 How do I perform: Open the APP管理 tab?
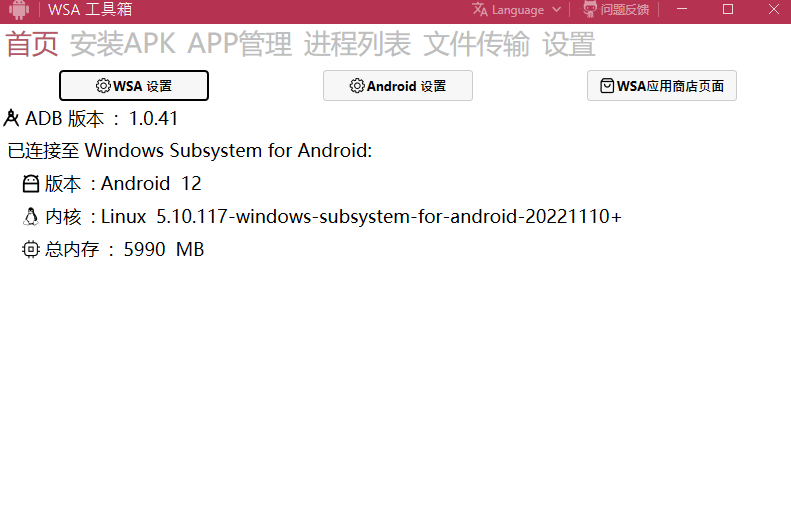pyautogui.click(x=240, y=44)
